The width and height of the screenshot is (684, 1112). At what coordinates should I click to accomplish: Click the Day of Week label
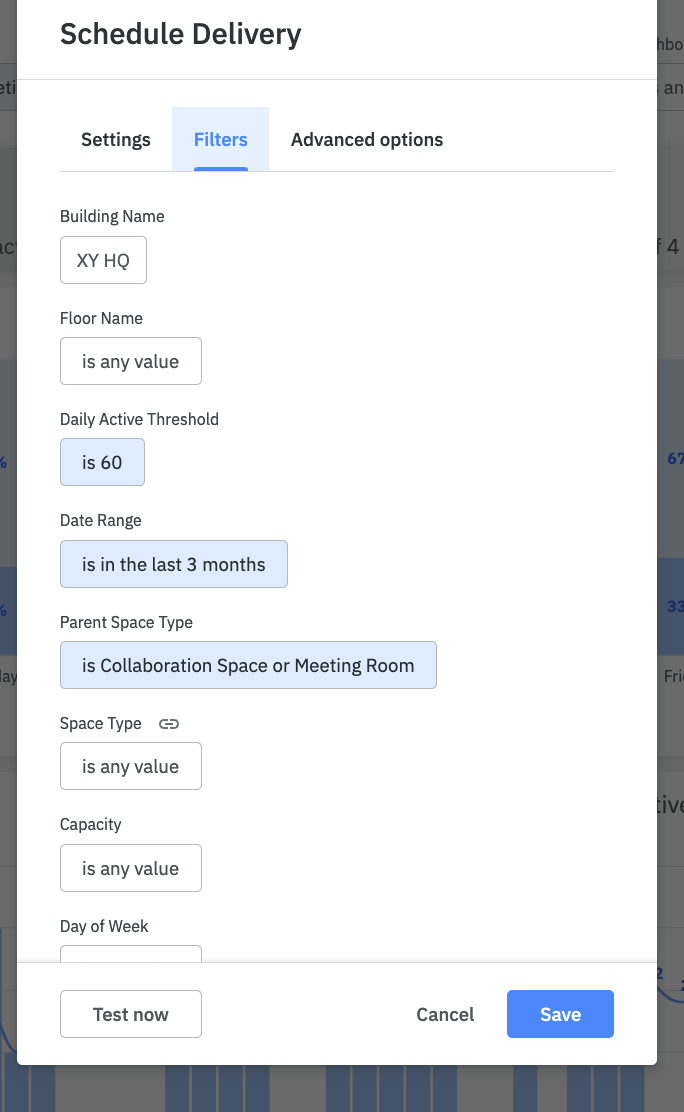pyautogui.click(x=104, y=926)
